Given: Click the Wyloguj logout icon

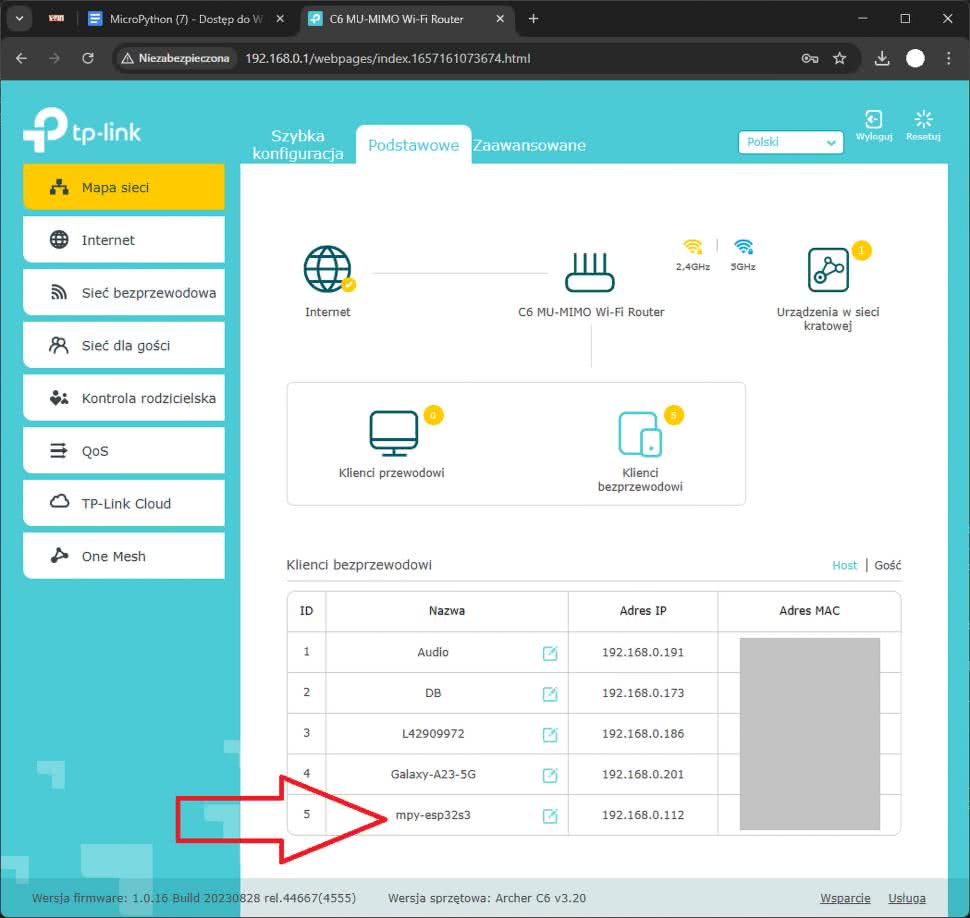Looking at the screenshot, I should pyautogui.click(x=873, y=121).
